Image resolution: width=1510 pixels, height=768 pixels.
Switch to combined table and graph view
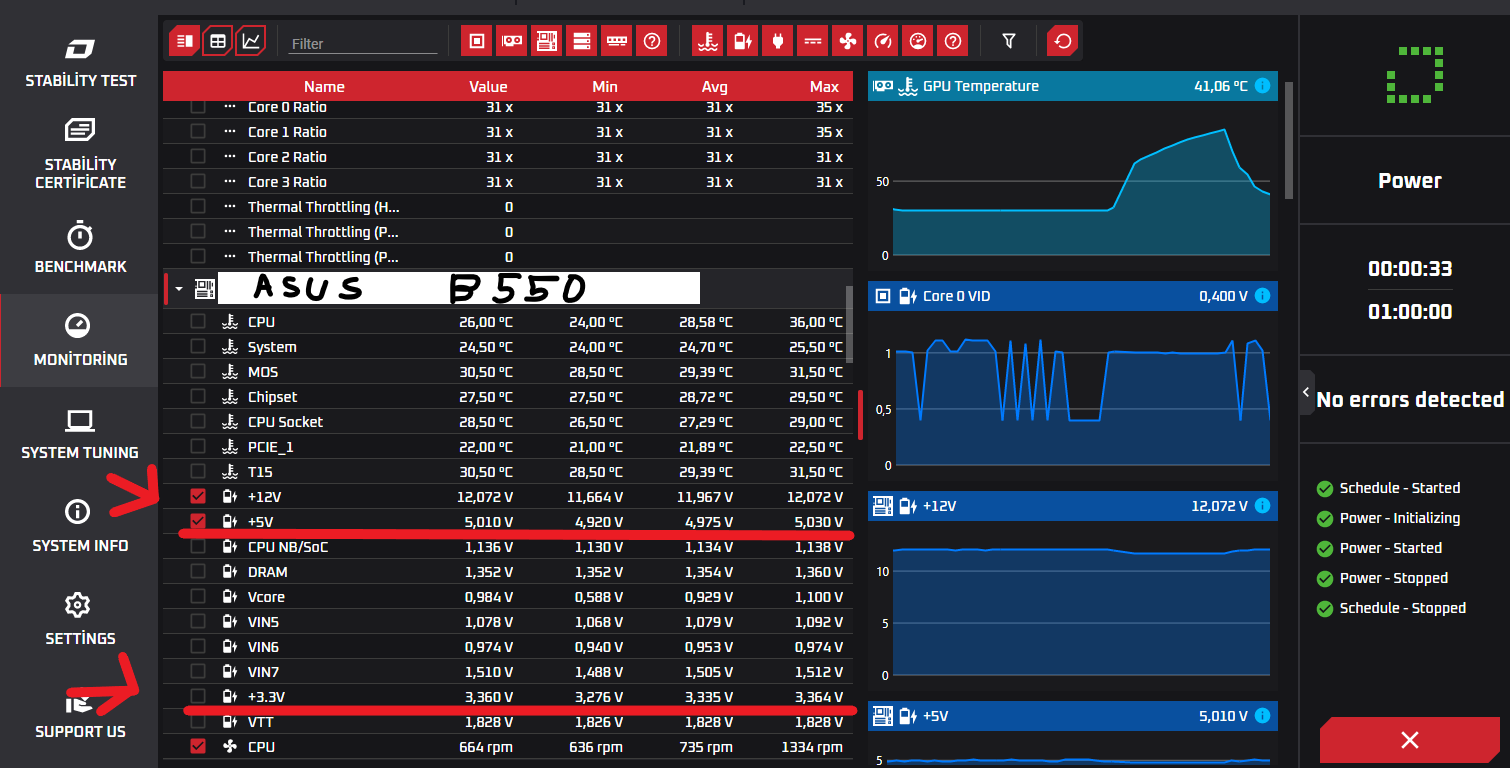click(x=184, y=41)
